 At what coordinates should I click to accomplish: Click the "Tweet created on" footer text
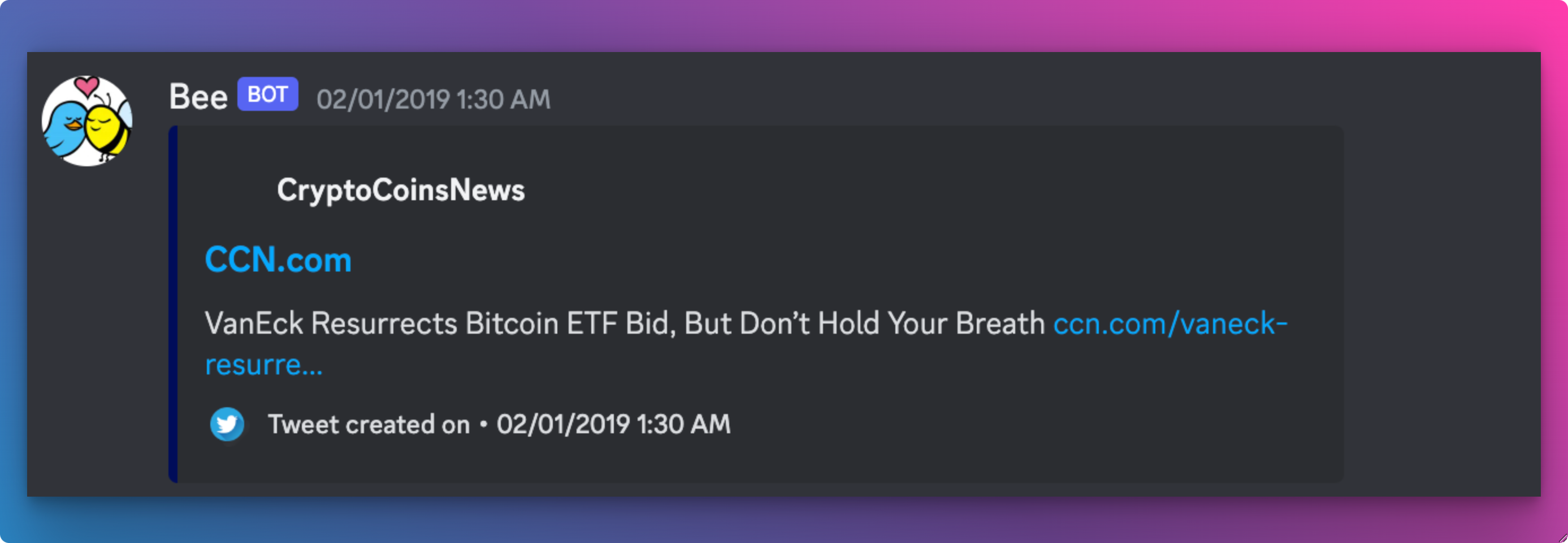pyautogui.click(x=369, y=425)
